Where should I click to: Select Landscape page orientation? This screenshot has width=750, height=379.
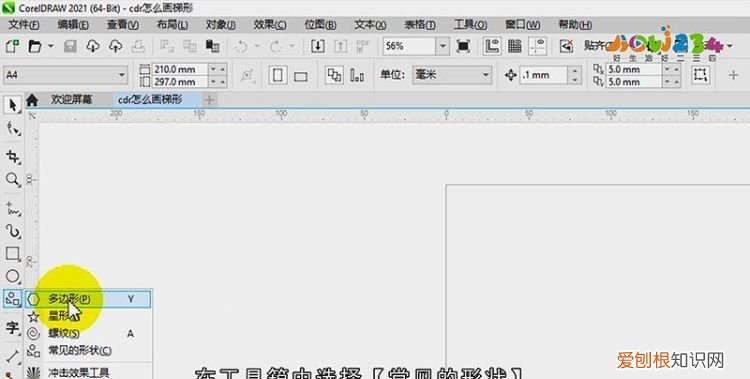click(x=300, y=76)
